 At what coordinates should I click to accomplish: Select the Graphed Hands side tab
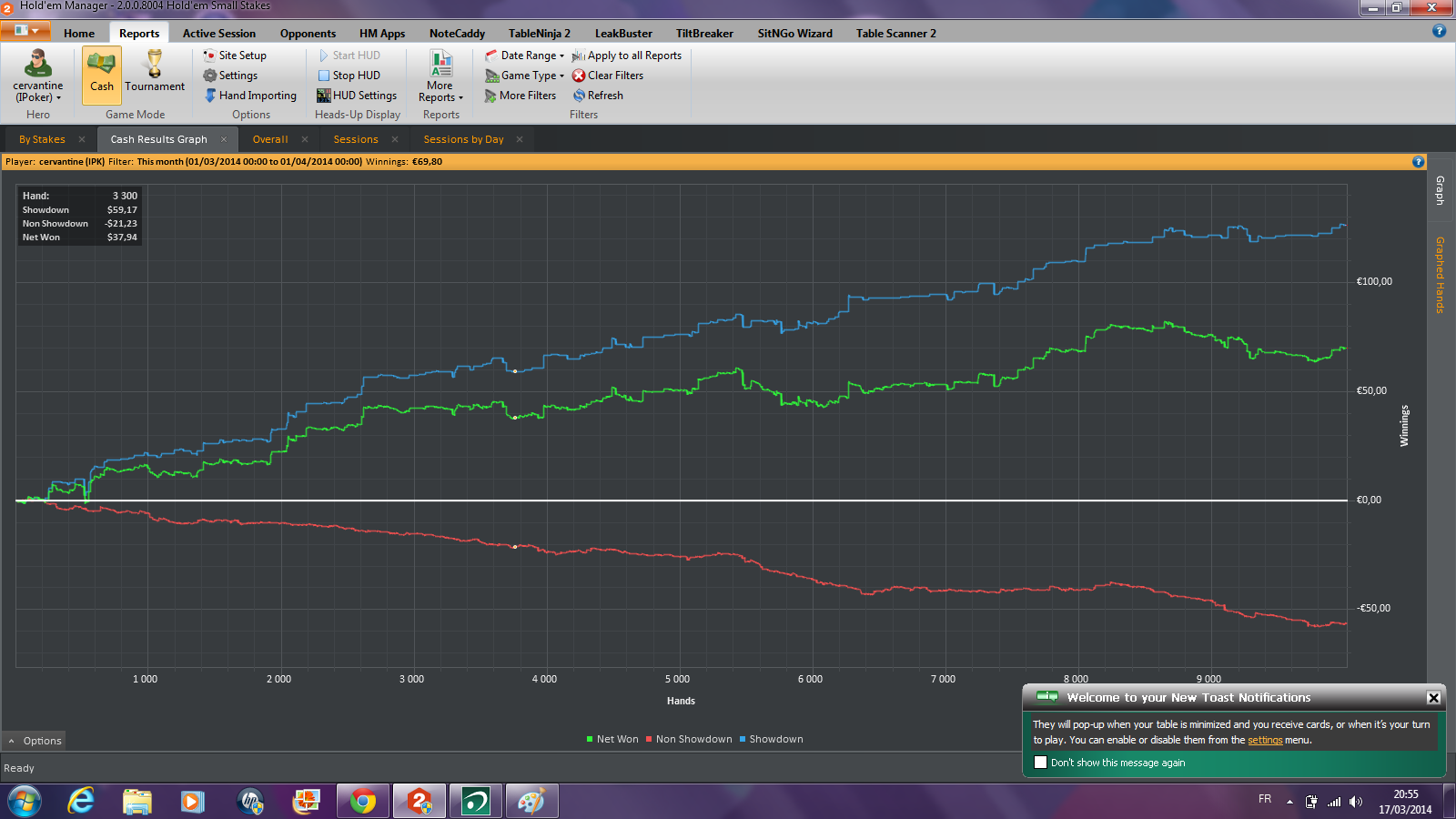point(1440,275)
